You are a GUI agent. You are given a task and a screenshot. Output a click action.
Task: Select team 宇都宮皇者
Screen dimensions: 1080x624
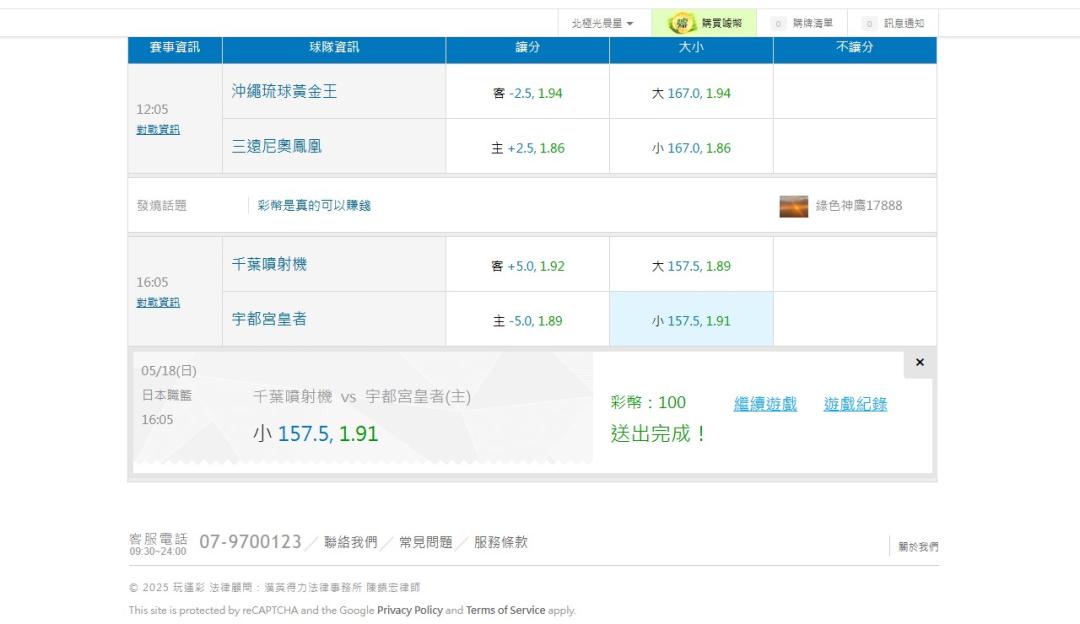pos(269,319)
